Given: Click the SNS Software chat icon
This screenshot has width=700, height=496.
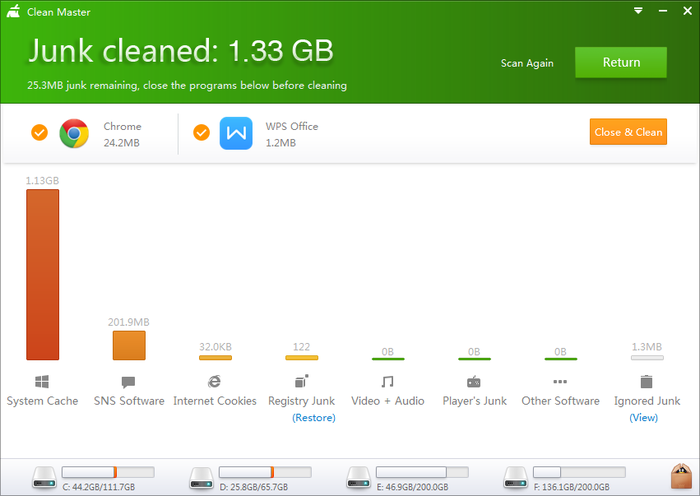Looking at the screenshot, I should pos(128,381).
